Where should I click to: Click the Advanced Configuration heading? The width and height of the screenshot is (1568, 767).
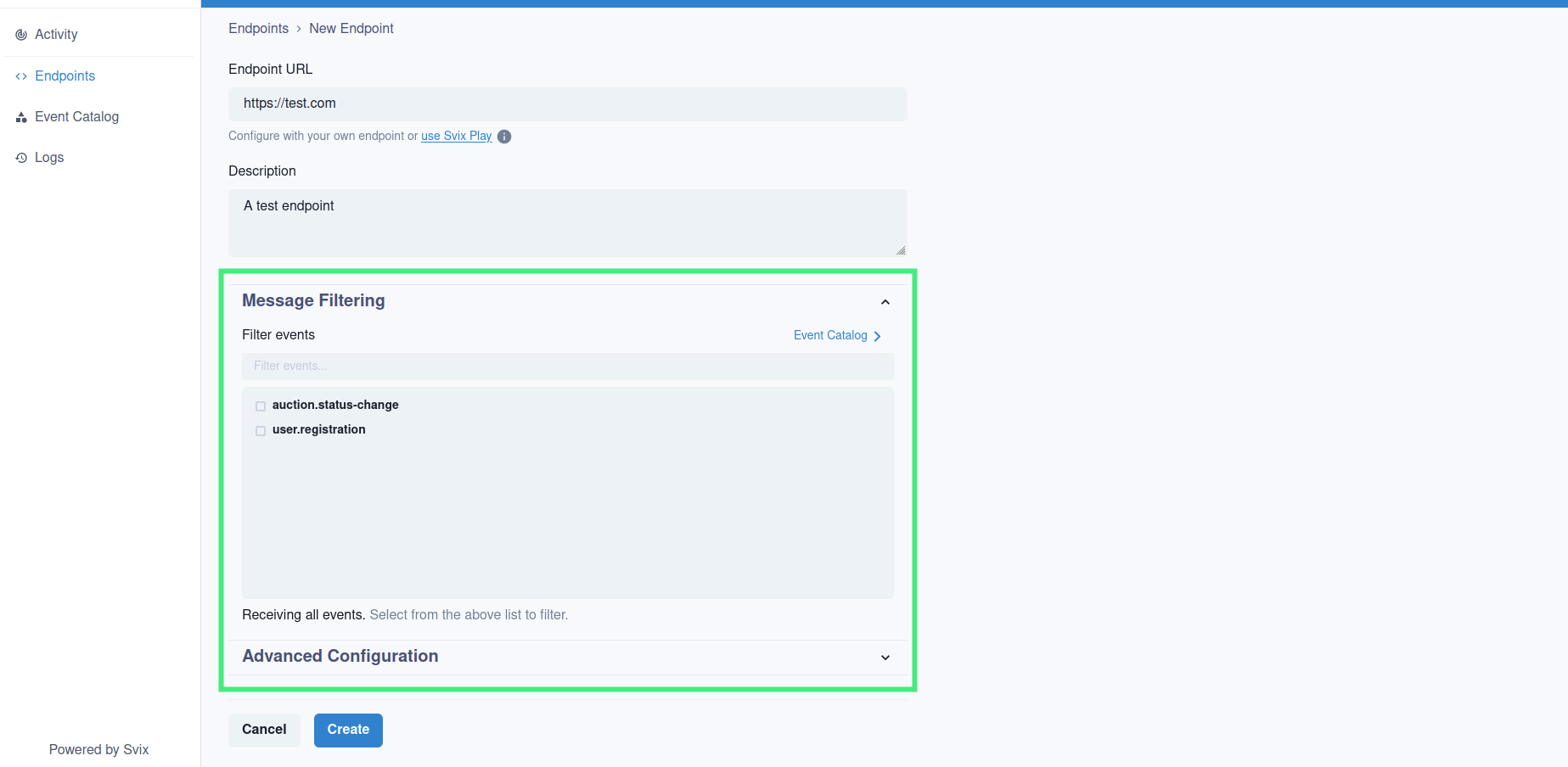coord(340,656)
